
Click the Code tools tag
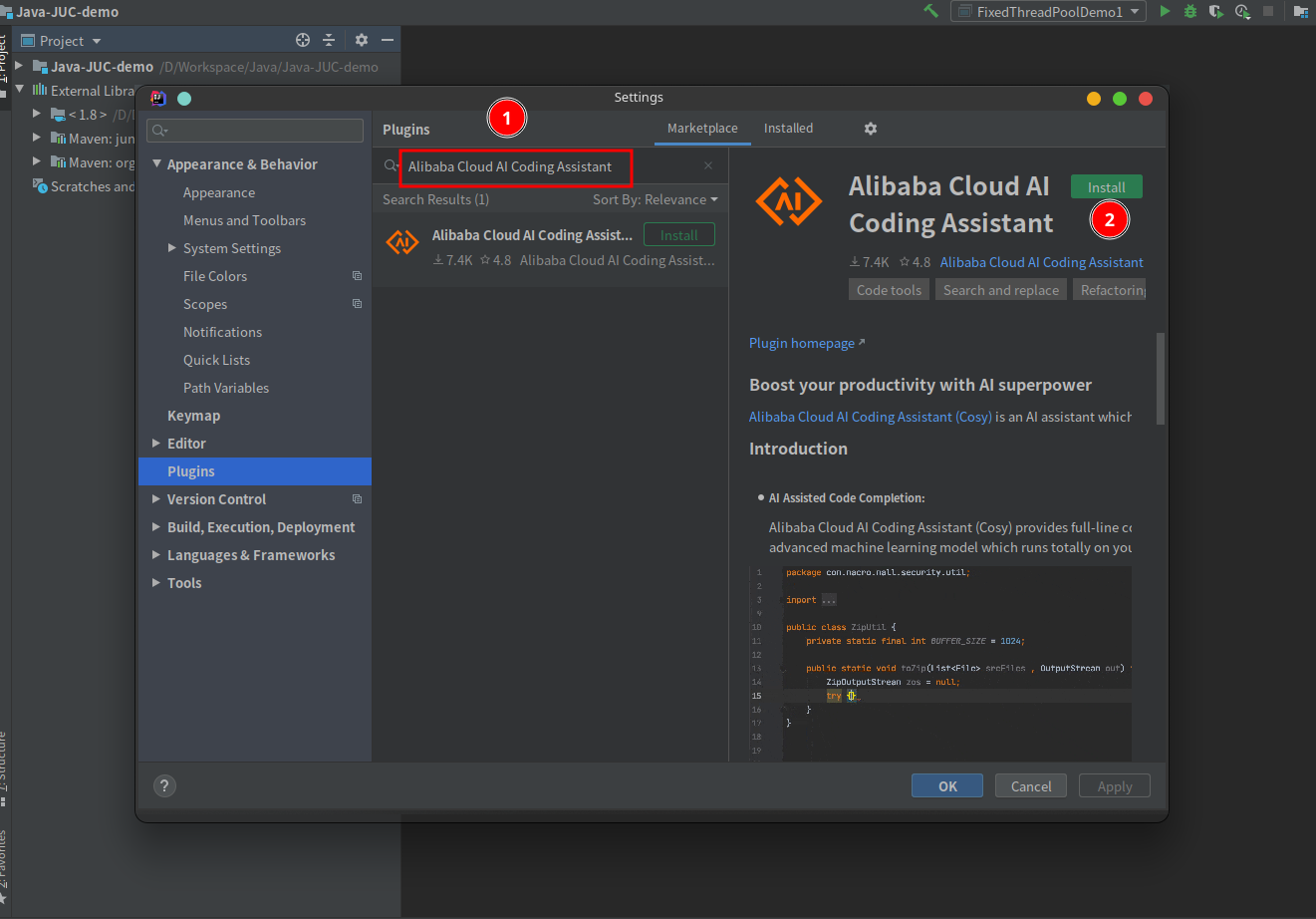point(890,290)
